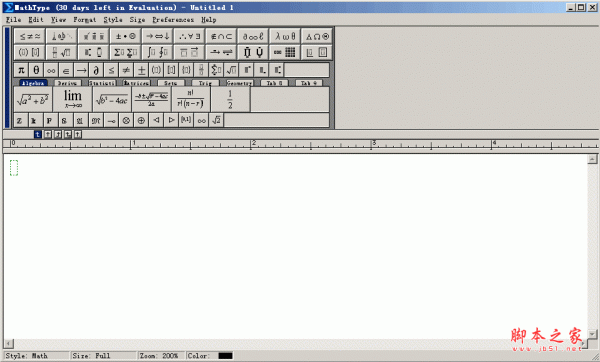Screen dimensions: 600x362
Task: Switch to the Geometry tab
Action: pyautogui.click(x=240, y=83)
